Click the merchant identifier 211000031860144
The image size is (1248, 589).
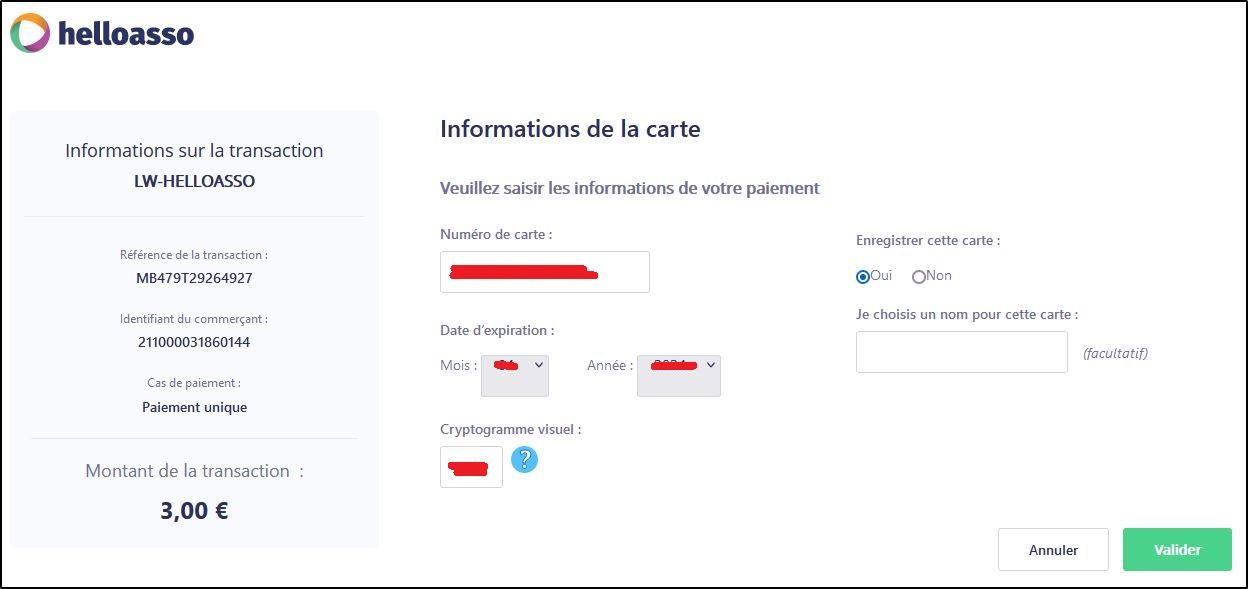click(194, 342)
